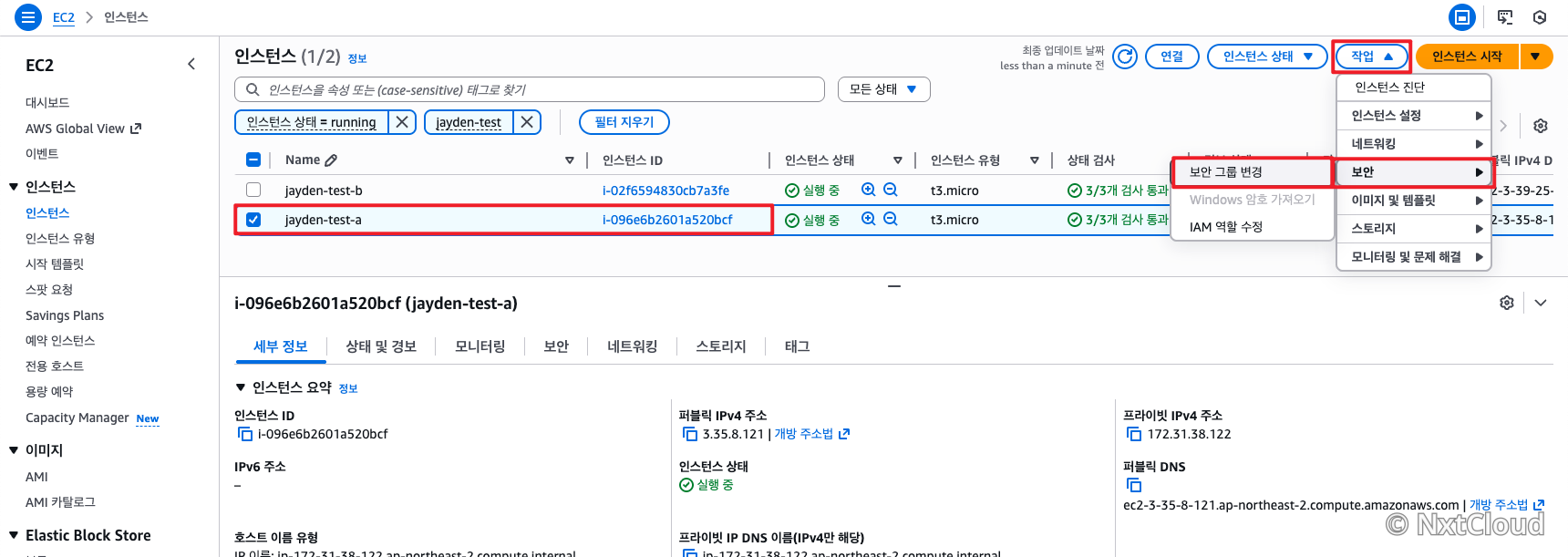
Task: Click the 연결 connect button
Action: coord(1171,57)
